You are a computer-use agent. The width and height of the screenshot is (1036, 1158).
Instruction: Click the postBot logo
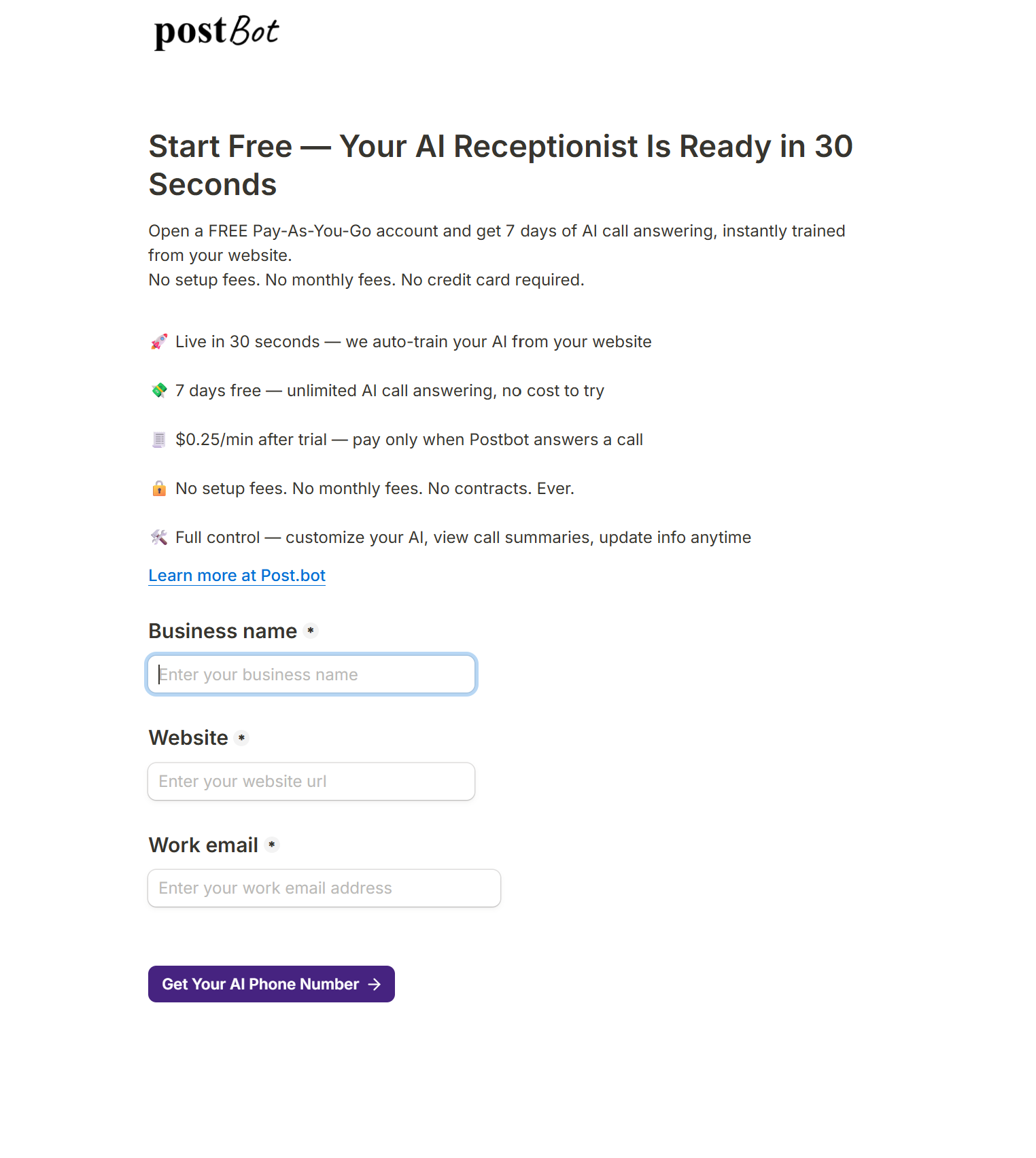216,32
